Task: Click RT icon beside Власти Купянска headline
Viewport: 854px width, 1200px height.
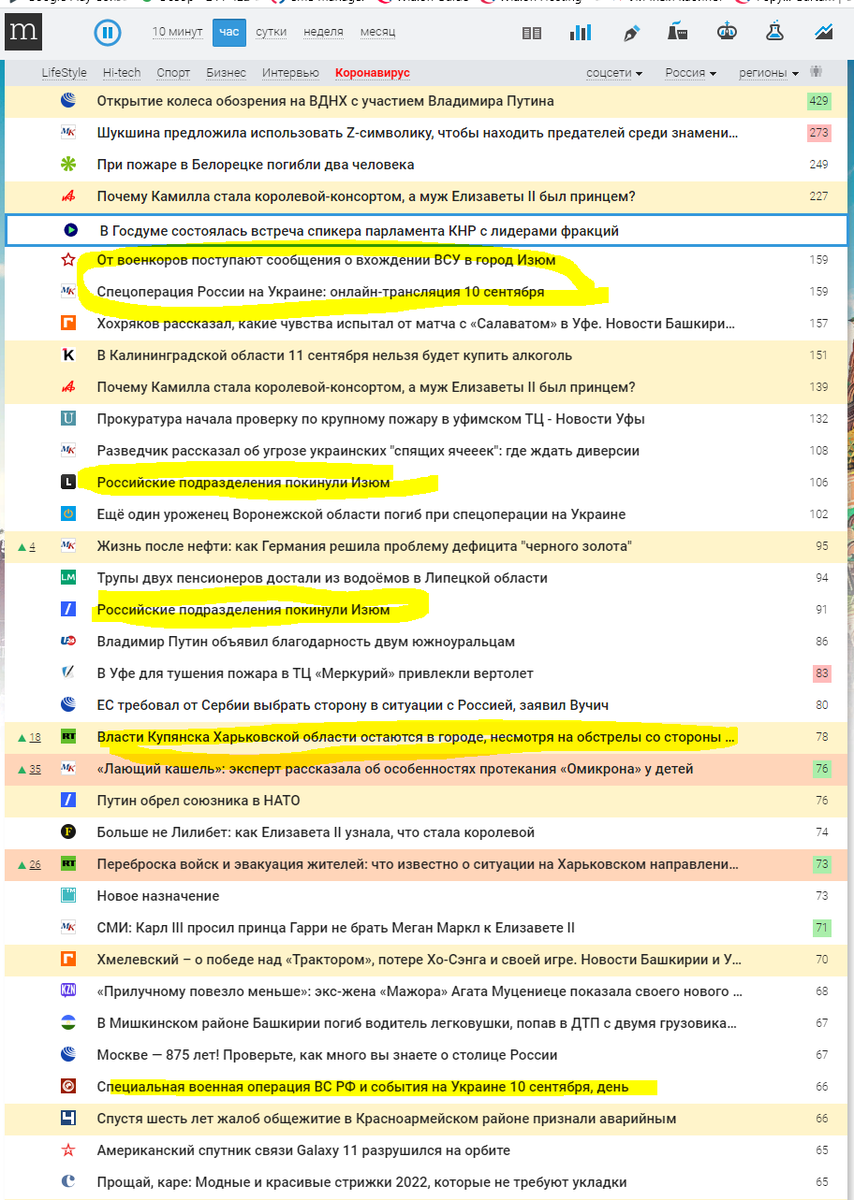Action: point(68,737)
